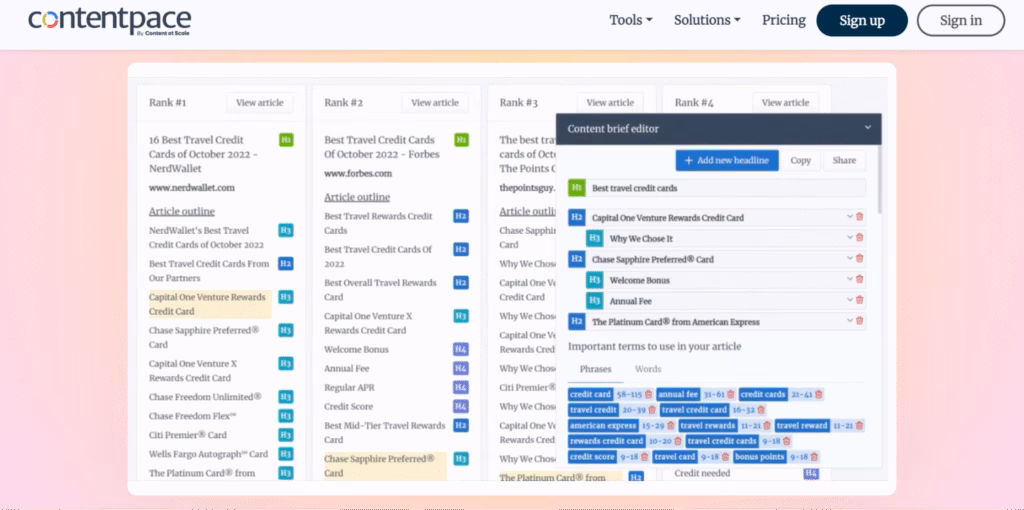Remove the 'american express' phrase tag
Viewport: 1024px width, 510px height.
tap(671, 426)
